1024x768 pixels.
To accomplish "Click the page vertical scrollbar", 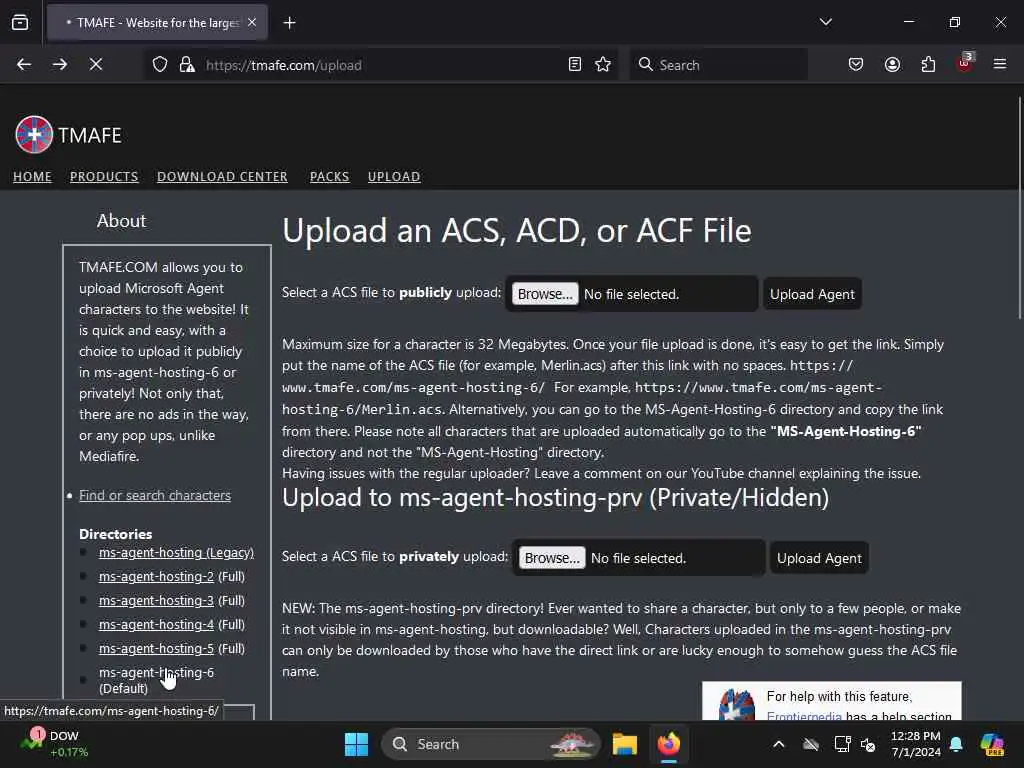I will pyautogui.click(x=1019, y=209).
